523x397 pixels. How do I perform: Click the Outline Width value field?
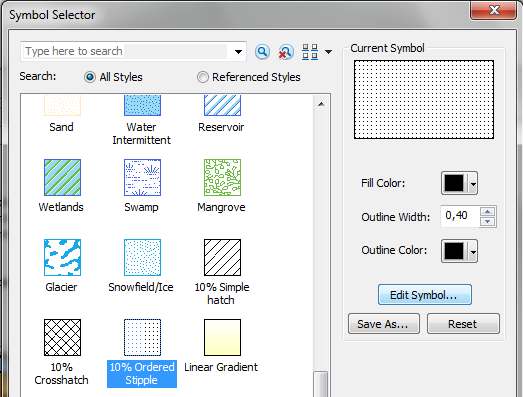[x=461, y=216]
